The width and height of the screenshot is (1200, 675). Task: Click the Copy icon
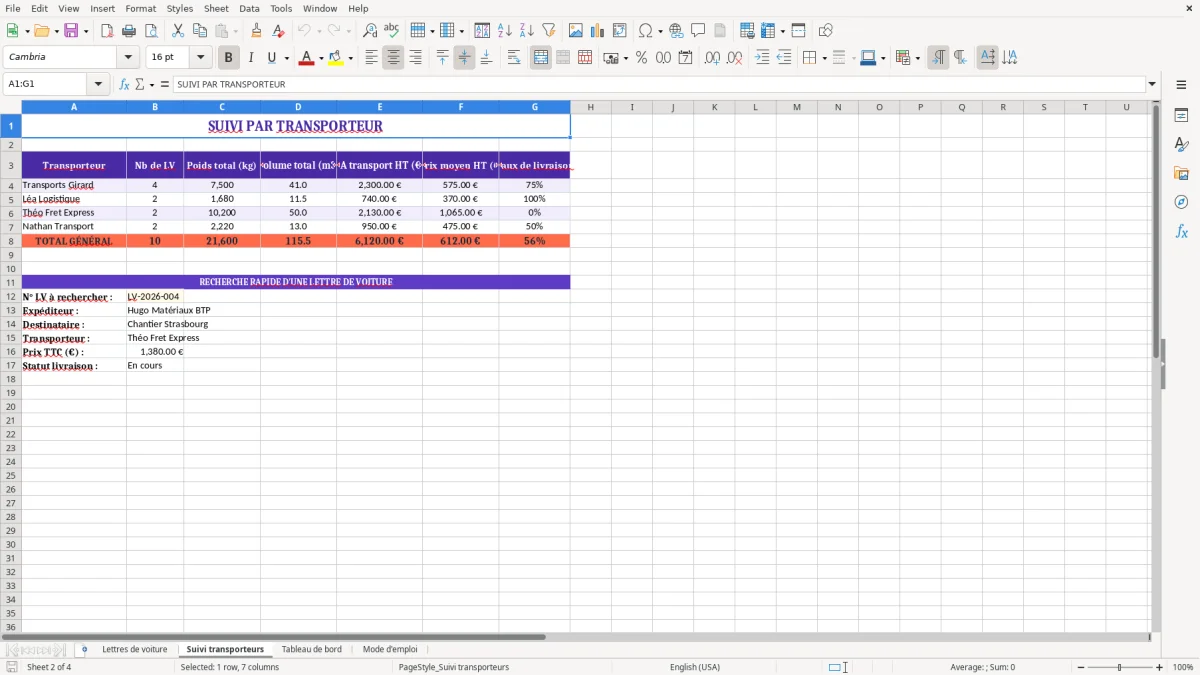[200, 31]
